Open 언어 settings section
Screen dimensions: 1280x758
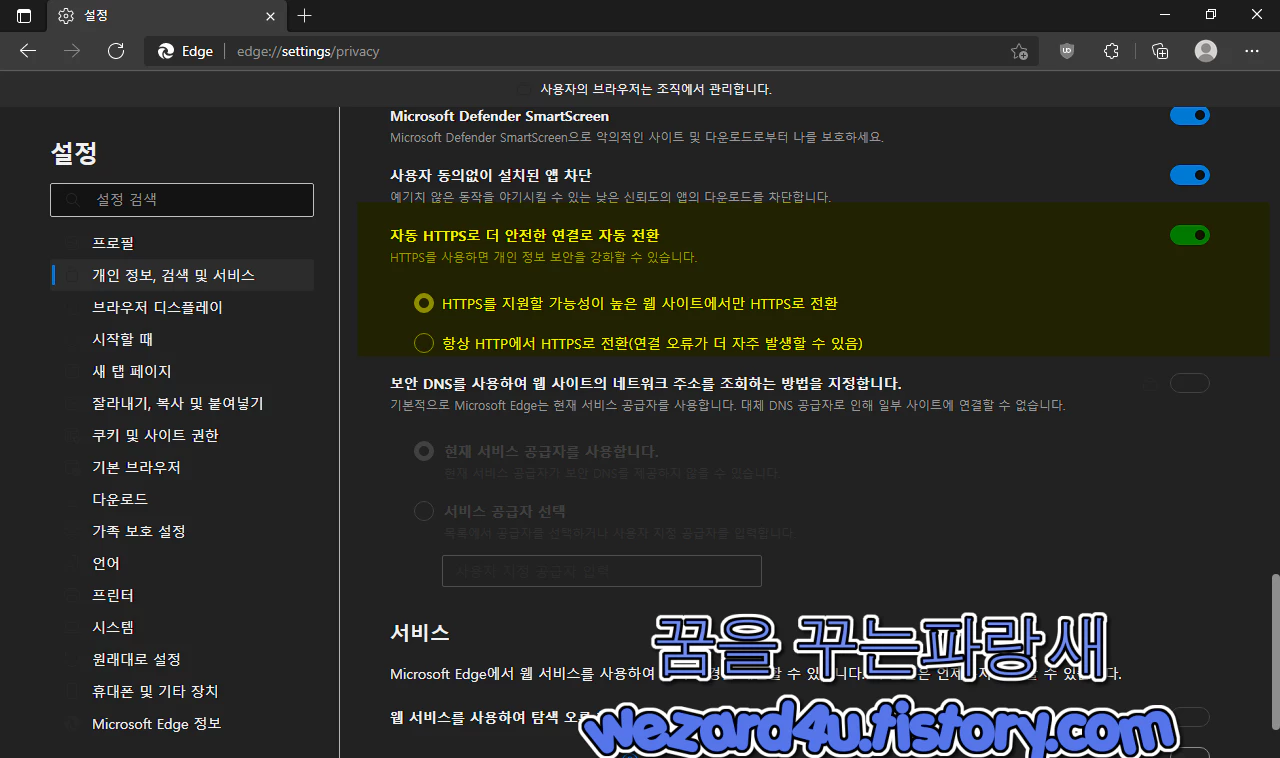tap(182, 563)
